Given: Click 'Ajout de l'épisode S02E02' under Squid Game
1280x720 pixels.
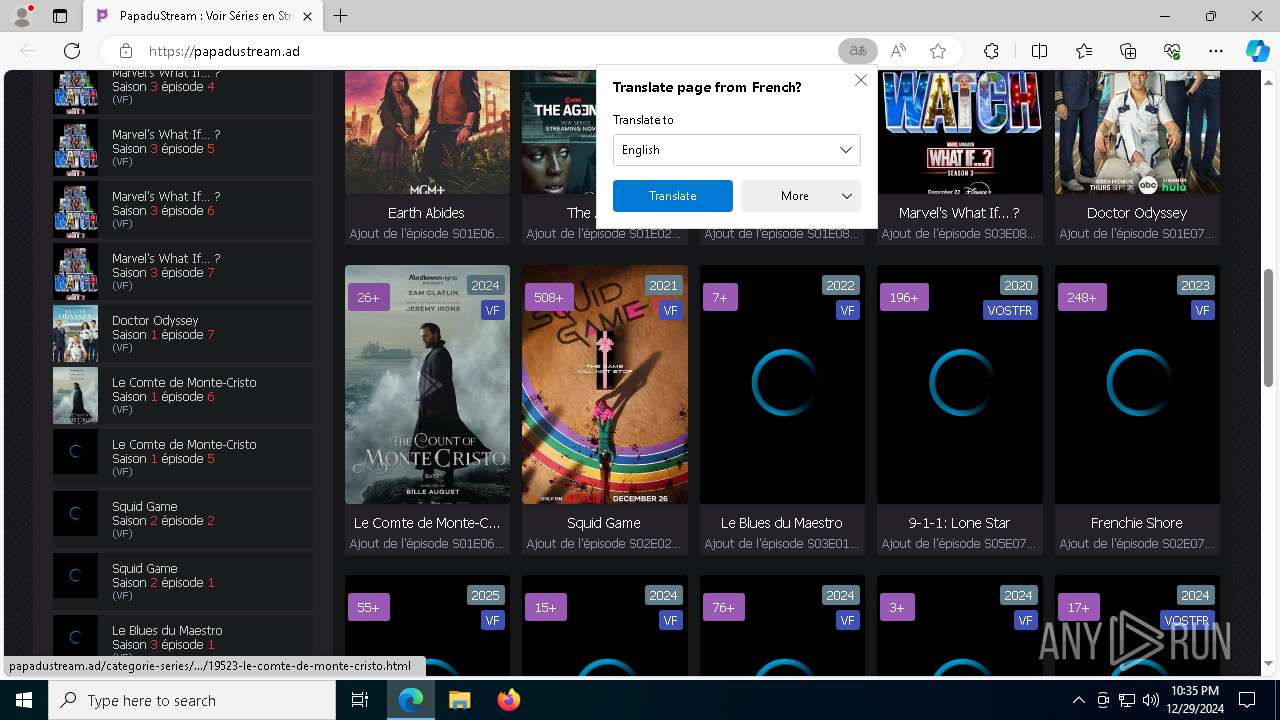Looking at the screenshot, I should [604, 544].
